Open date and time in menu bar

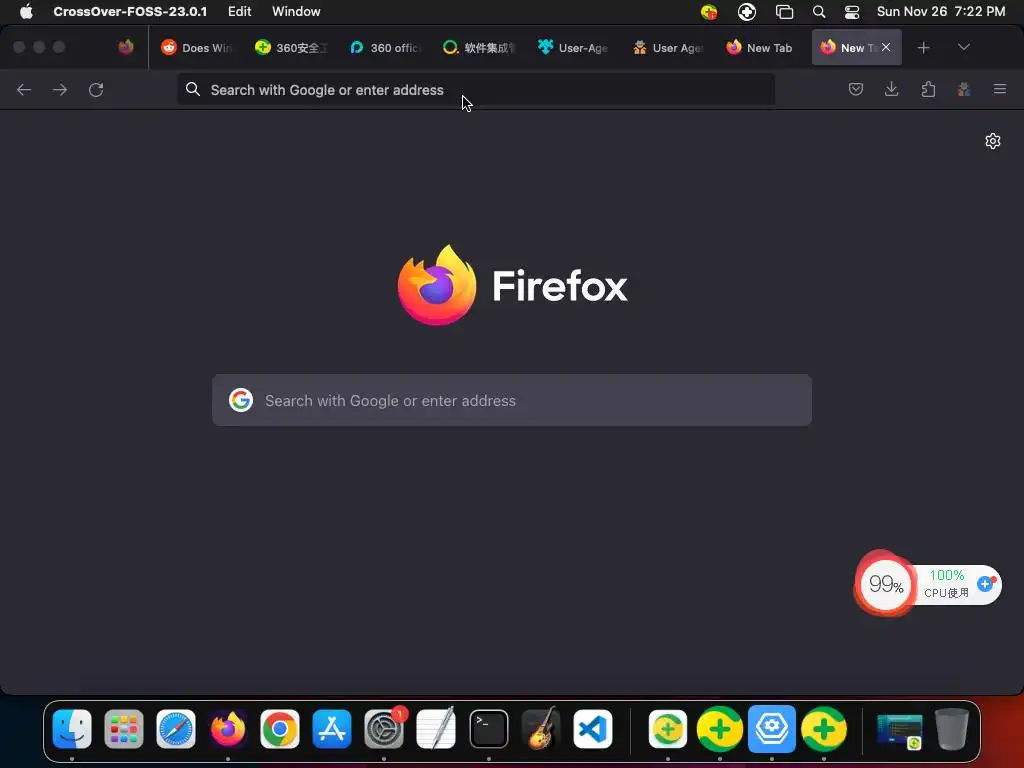[x=941, y=11]
